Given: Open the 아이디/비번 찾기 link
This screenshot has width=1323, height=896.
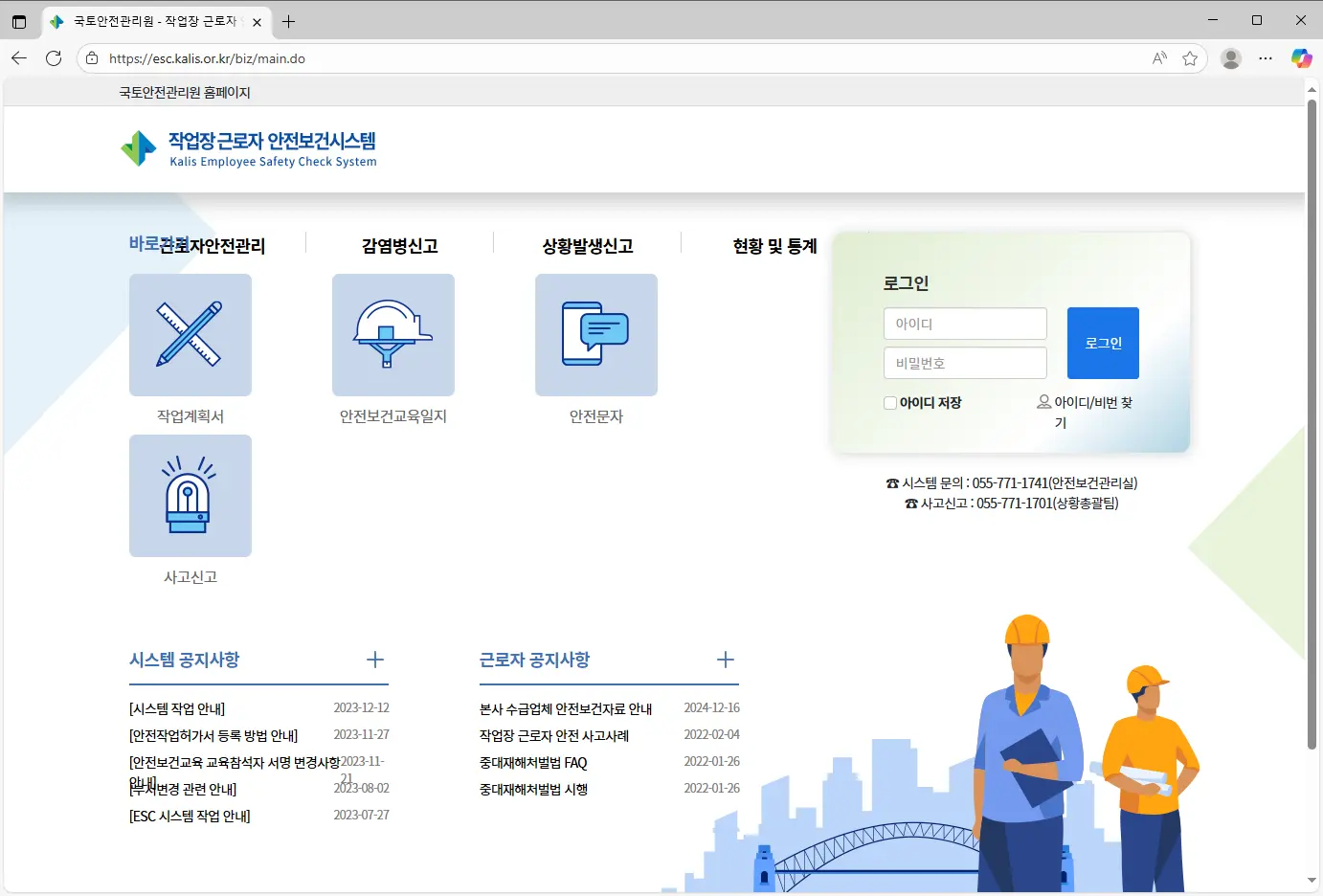Looking at the screenshot, I should pos(1085,404).
